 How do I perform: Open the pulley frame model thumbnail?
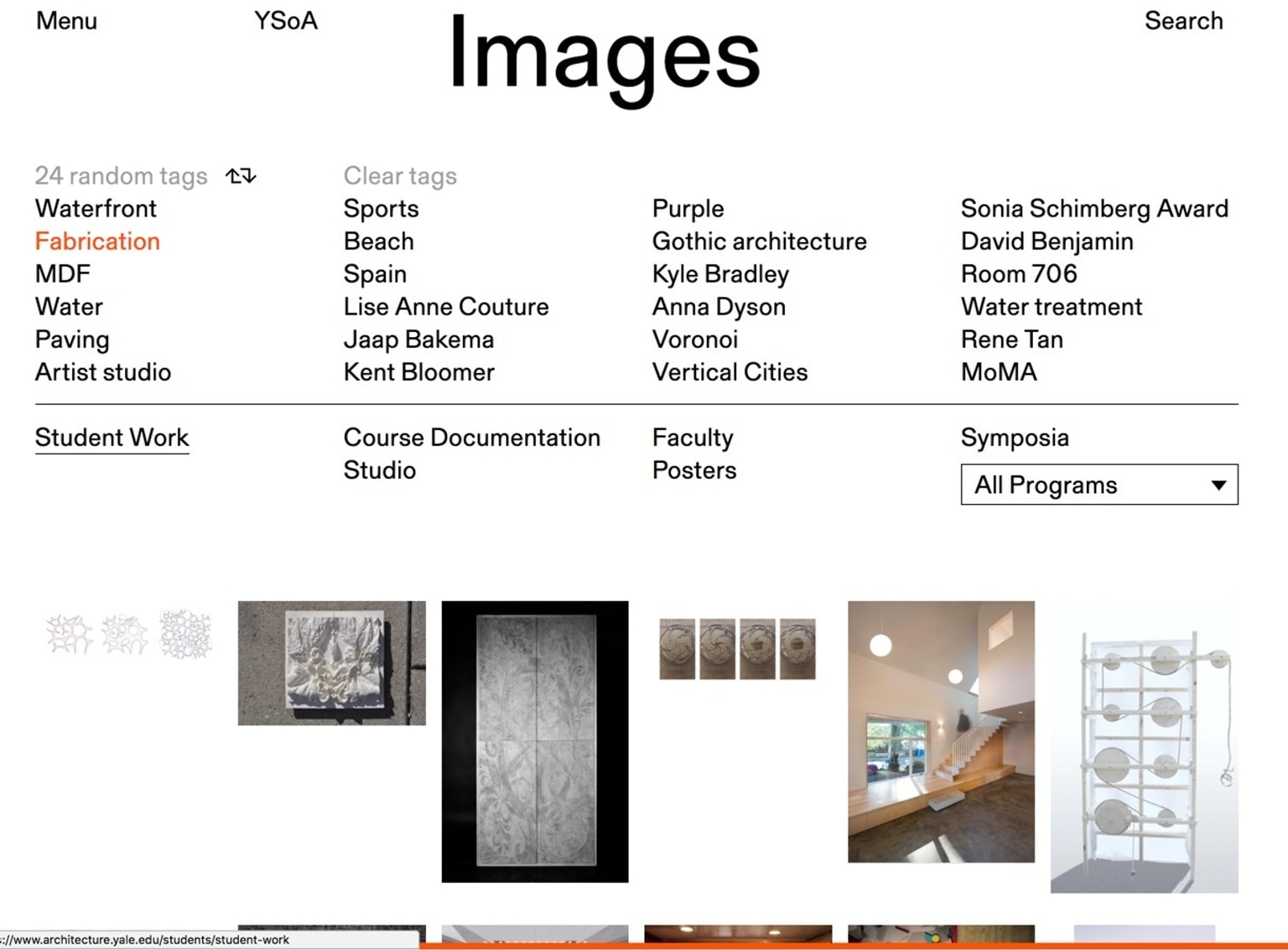(x=1144, y=746)
